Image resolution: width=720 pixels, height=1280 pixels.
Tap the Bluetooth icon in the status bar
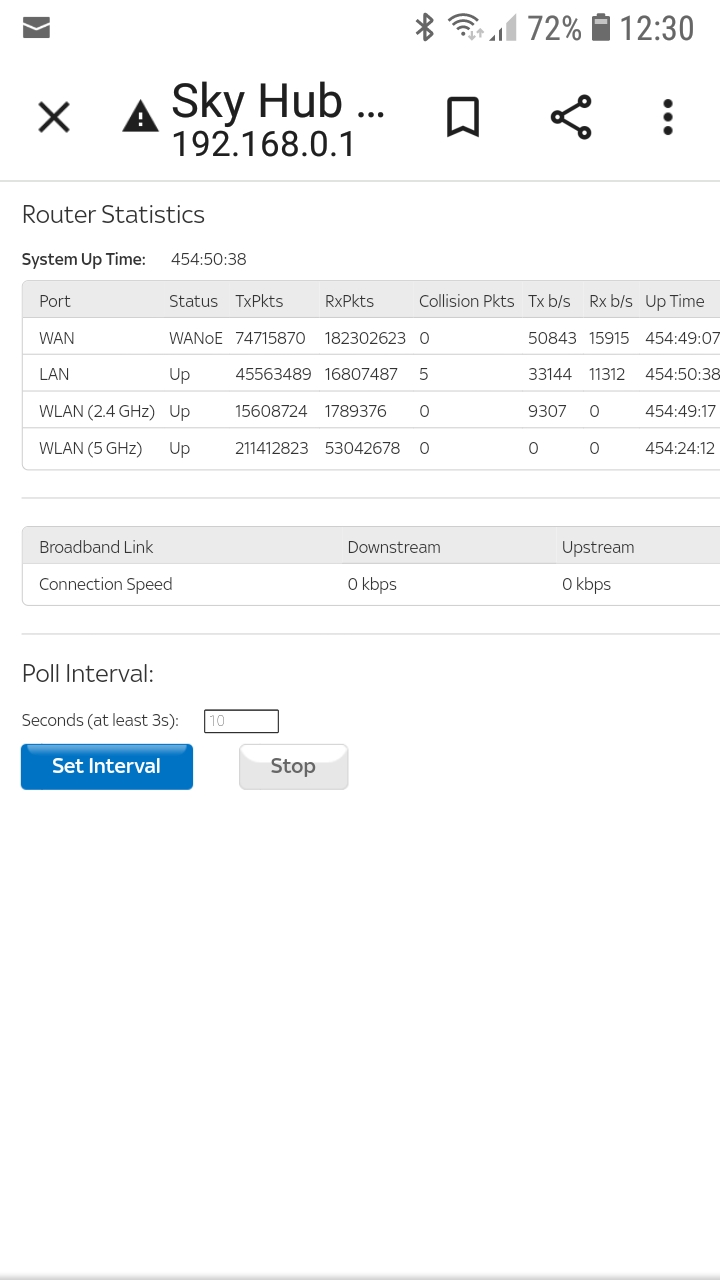(424, 28)
